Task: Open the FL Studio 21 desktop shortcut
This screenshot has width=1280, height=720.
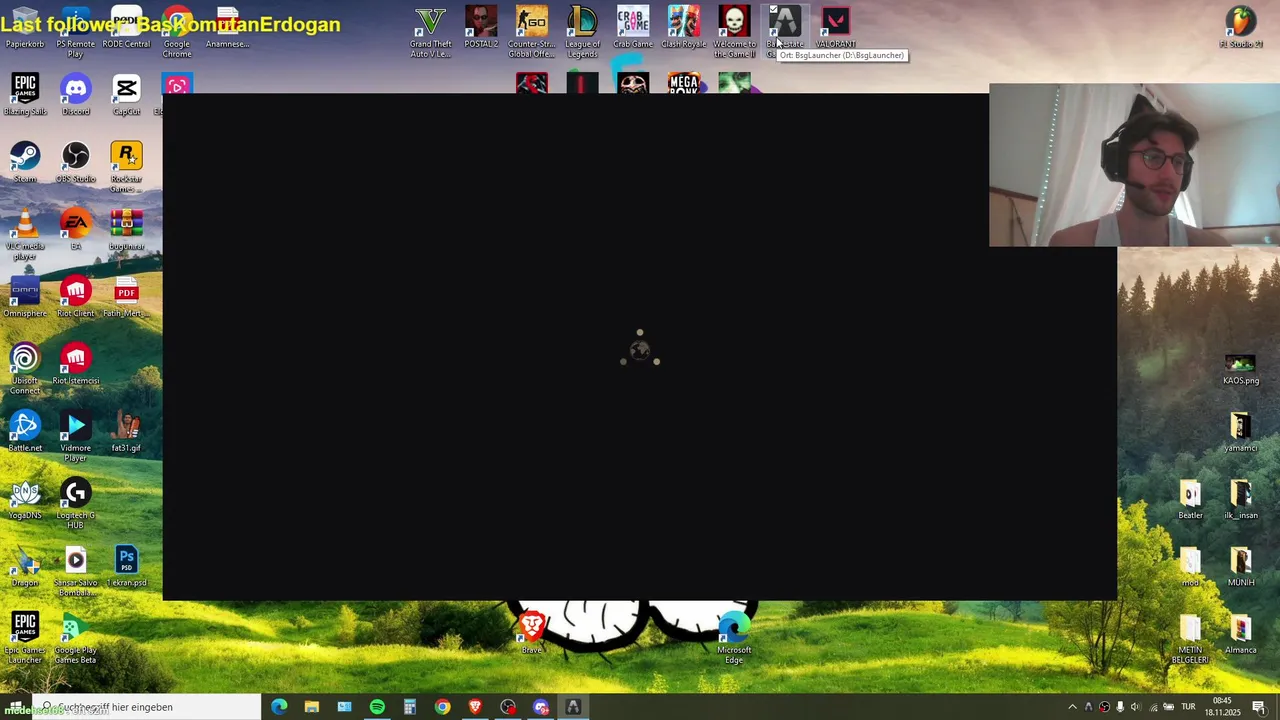Action: pyautogui.click(x=1241, y=27)
